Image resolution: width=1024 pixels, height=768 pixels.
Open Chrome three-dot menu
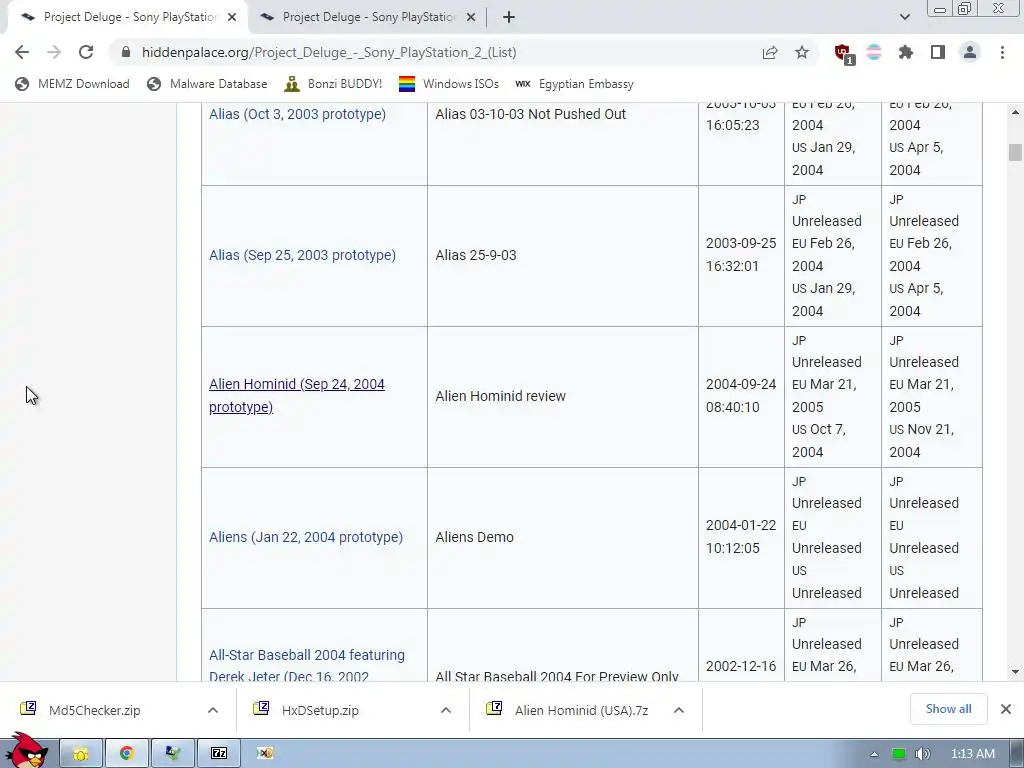[1002, 52]
